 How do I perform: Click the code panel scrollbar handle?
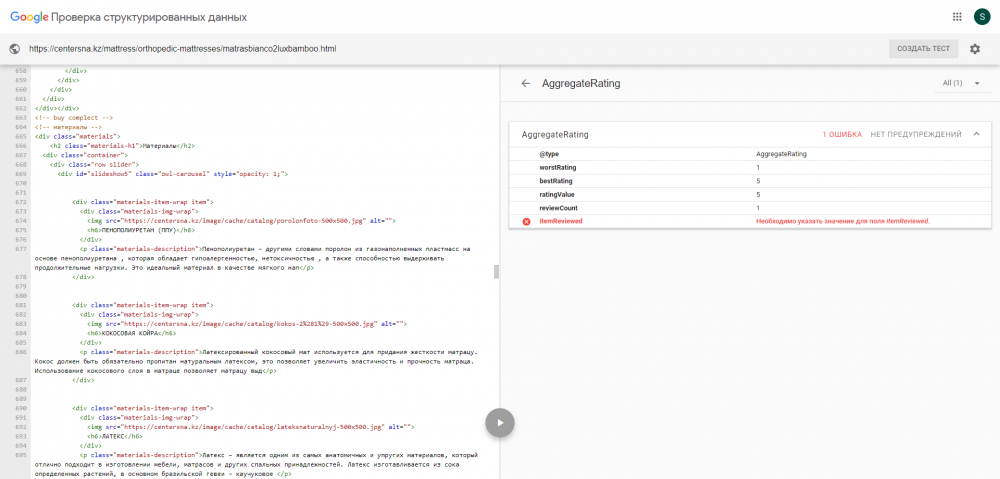click(x=496, y=272)
